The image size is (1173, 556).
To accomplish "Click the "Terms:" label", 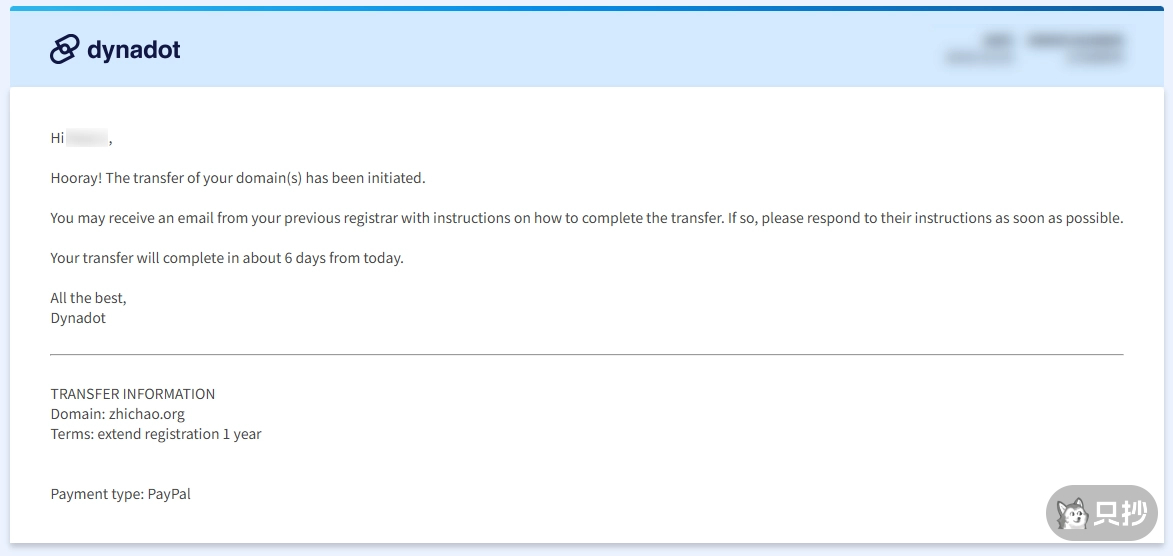I will tap(72, 434).
